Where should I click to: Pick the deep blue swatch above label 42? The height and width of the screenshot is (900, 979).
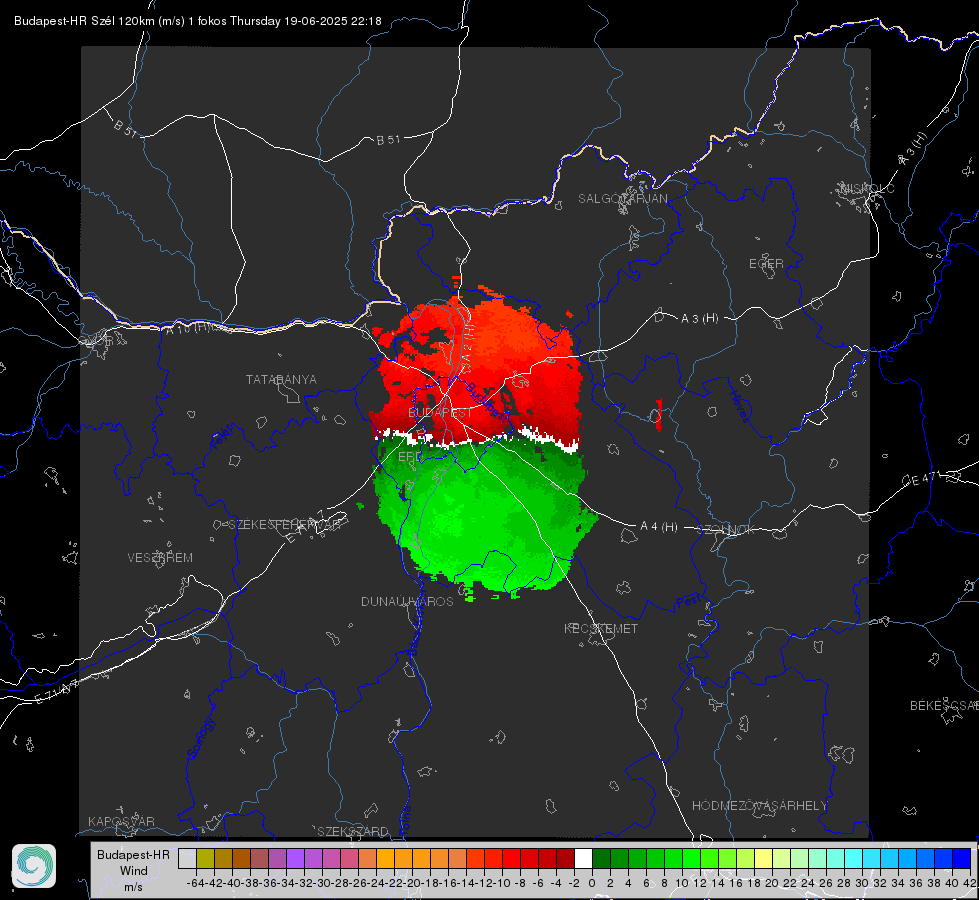tap(962, 858)
